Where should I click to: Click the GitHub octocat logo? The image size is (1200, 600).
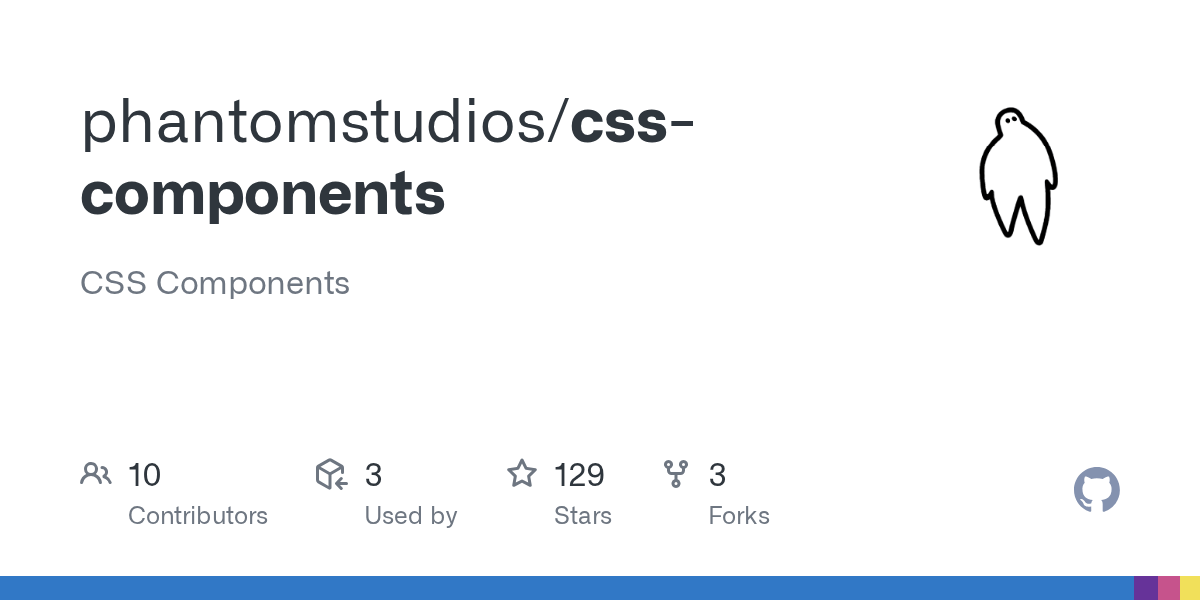1097,490
